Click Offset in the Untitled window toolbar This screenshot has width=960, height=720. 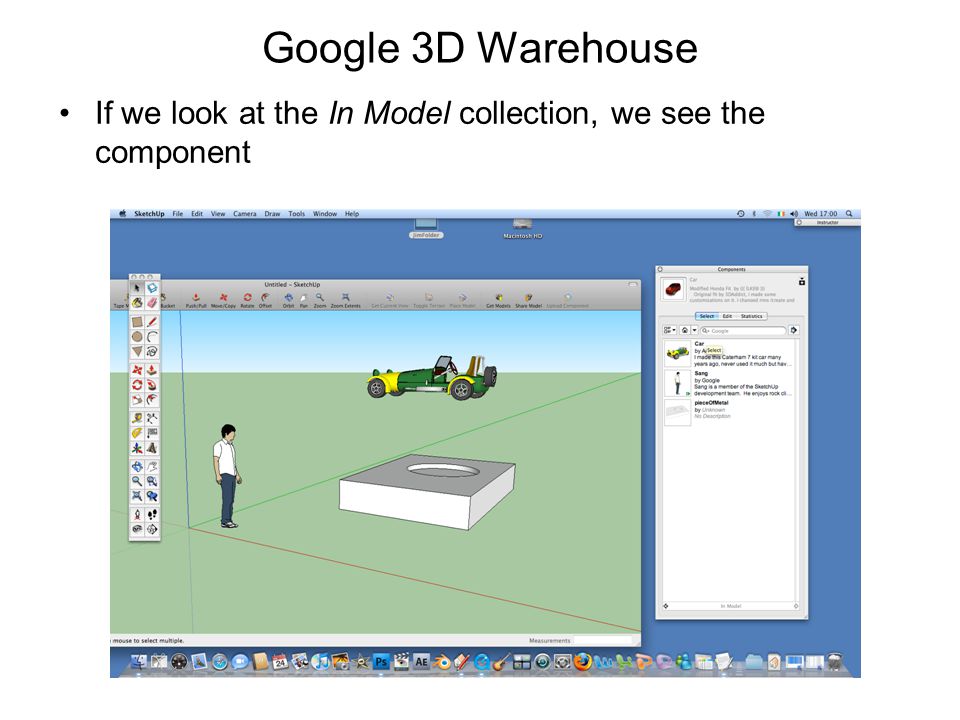tap(265, 300)
